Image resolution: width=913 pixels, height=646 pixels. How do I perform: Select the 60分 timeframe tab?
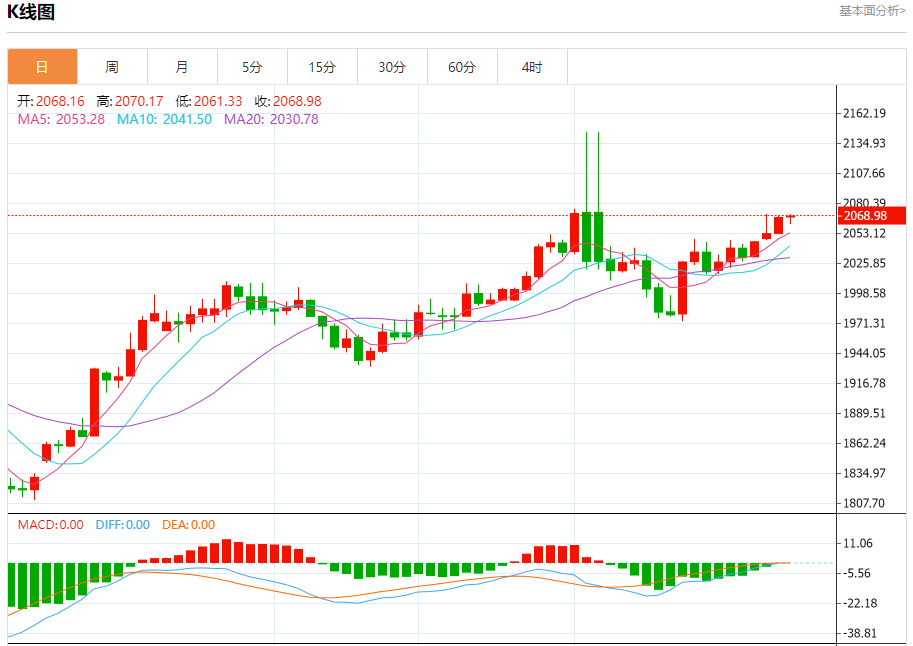pos(462,67)
